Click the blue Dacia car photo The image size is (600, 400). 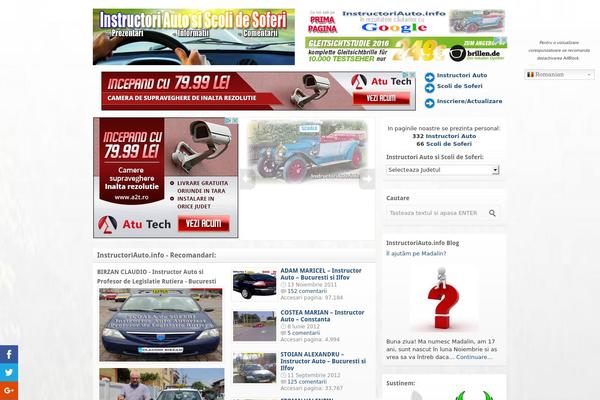[161, 325]
